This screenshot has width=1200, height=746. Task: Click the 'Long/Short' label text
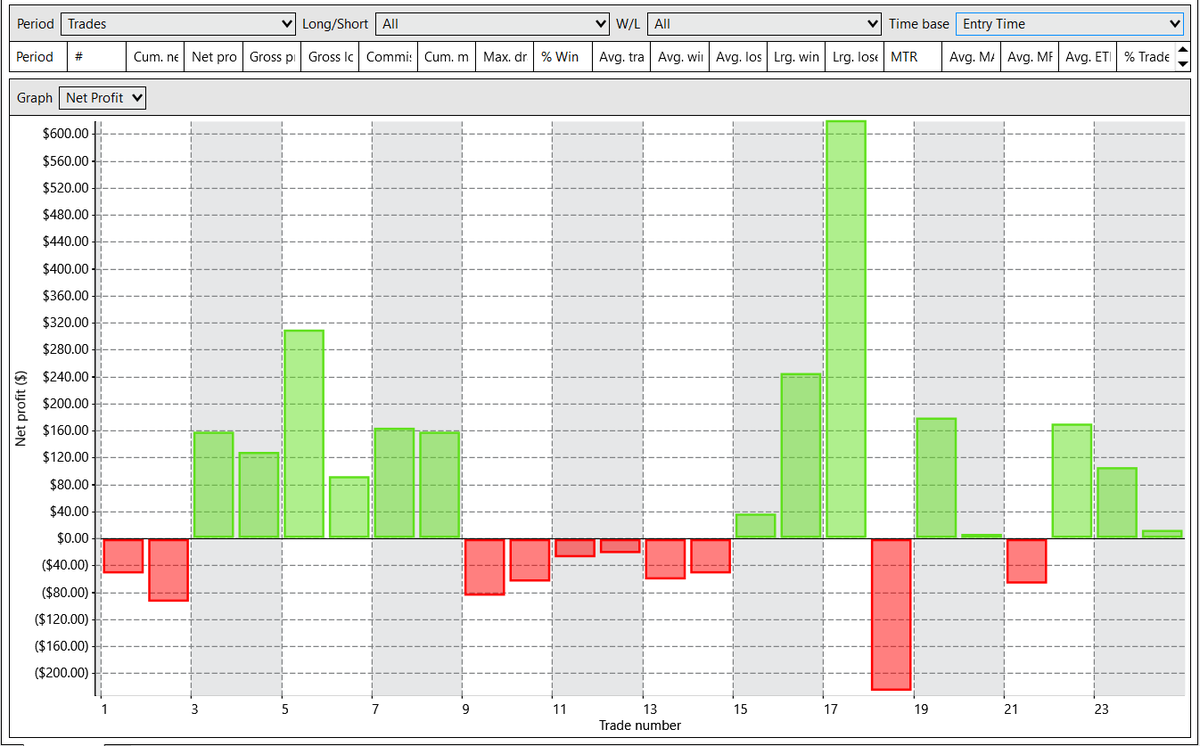click(335, 24)
